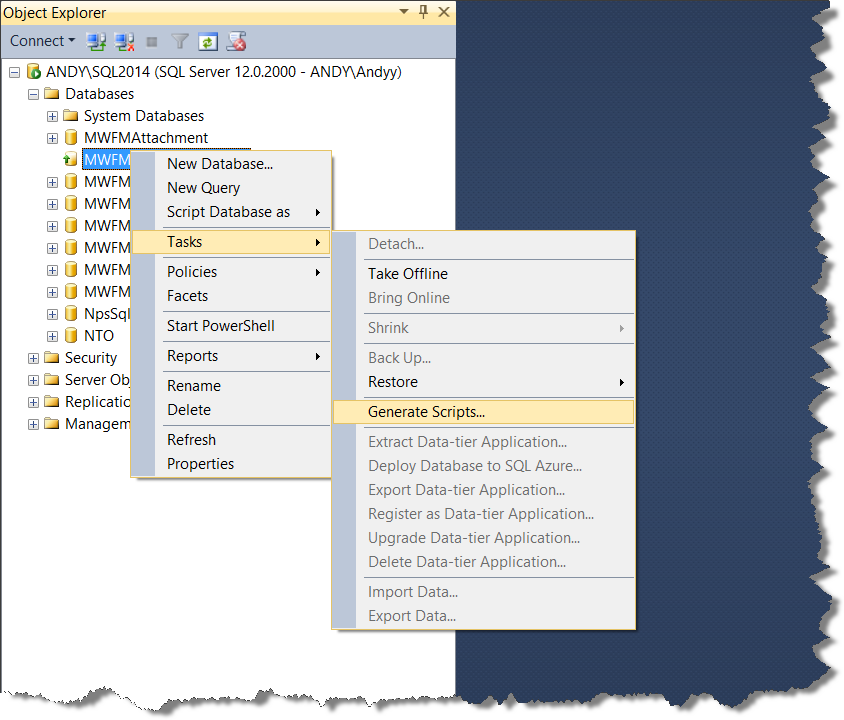Expand the Security folder node
Screen dimensions: 844x720
(x=34, y=358)
